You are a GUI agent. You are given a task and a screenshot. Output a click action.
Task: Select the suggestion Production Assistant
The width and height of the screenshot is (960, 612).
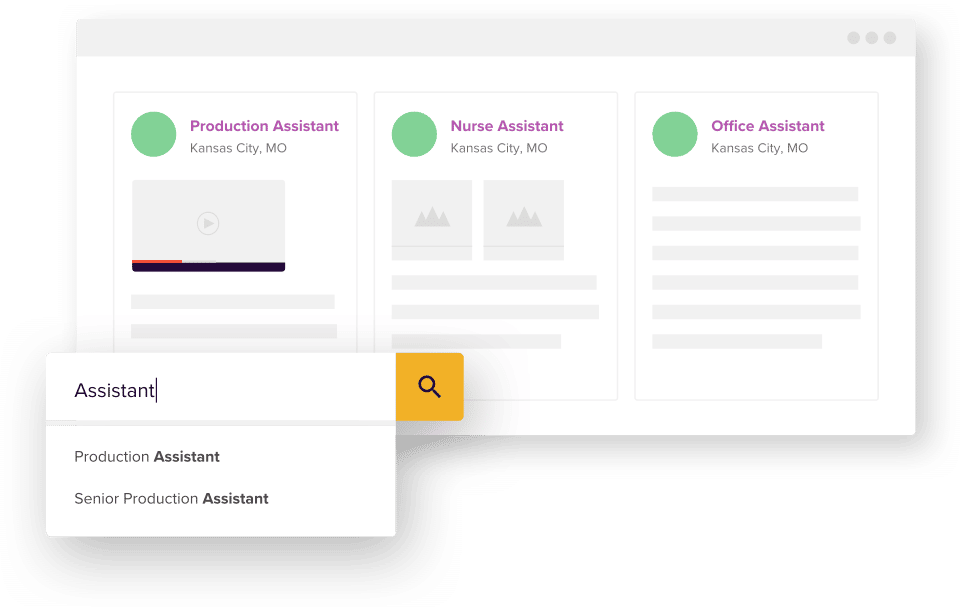point(146,456)
